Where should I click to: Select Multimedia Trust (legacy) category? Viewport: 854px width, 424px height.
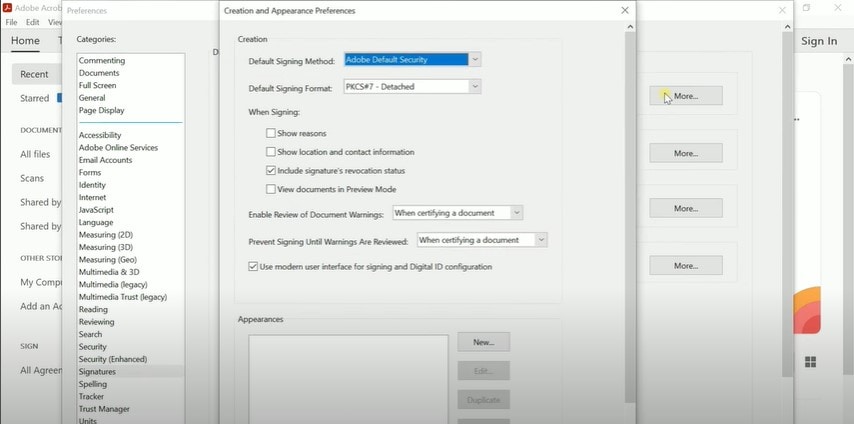[123, 297]
